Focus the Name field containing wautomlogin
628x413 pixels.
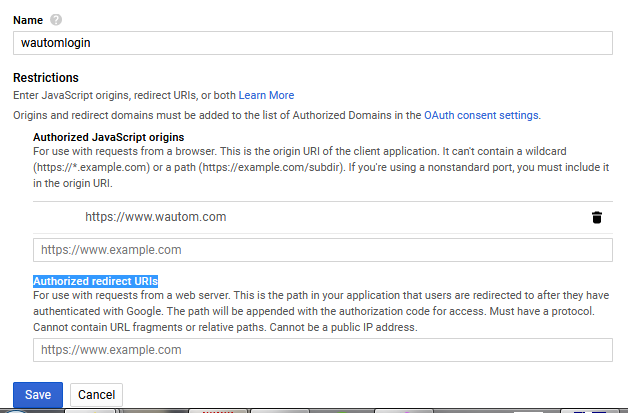pos(312,43)
